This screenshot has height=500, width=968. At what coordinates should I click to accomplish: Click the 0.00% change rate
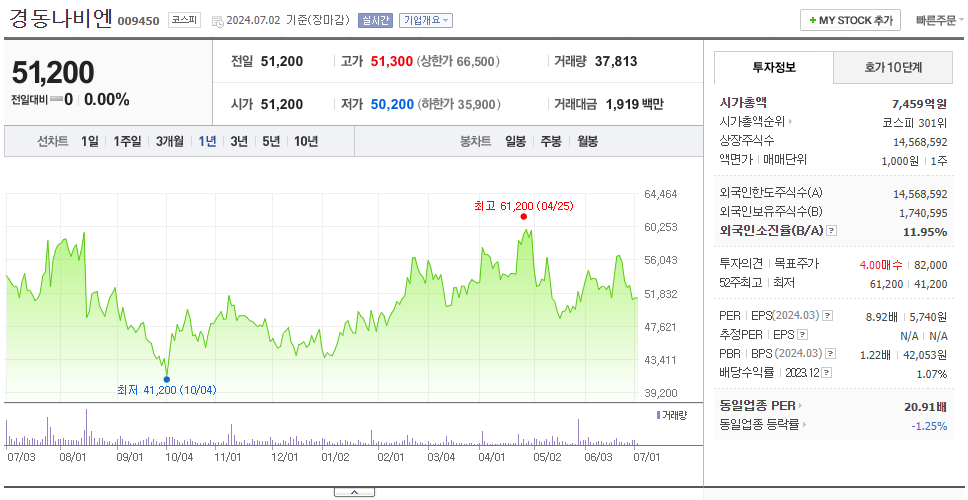coord(107,99)
